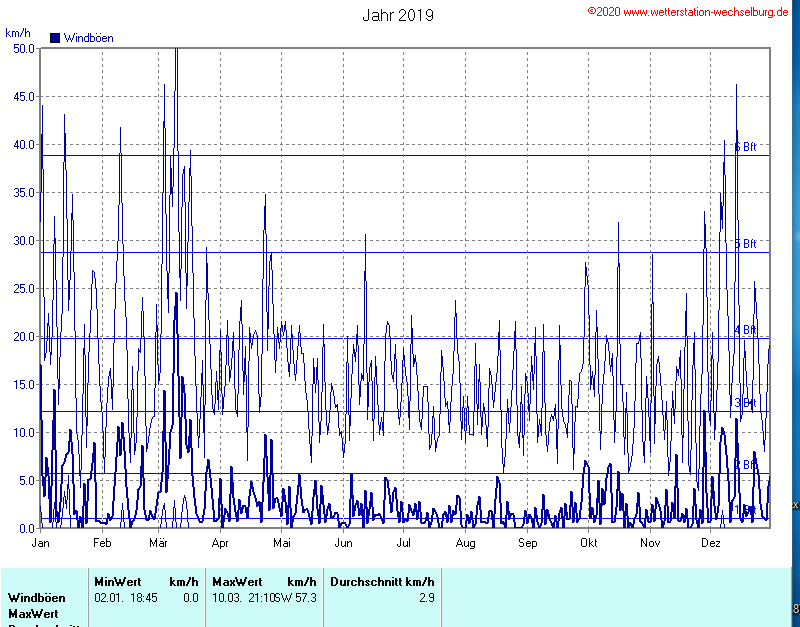Click the "Apr" month label
The height and width of the screenshot is (627, 800).
pyautogui.click(x=220, y=543)
